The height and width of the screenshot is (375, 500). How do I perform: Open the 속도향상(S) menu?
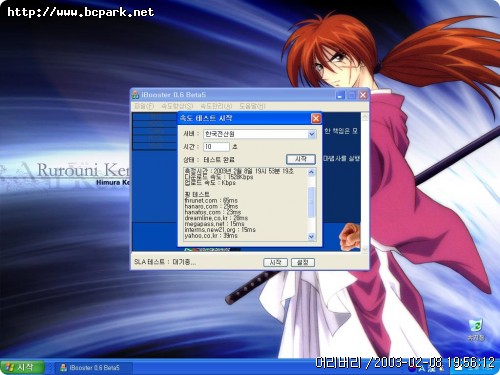[x=177, y=106]
